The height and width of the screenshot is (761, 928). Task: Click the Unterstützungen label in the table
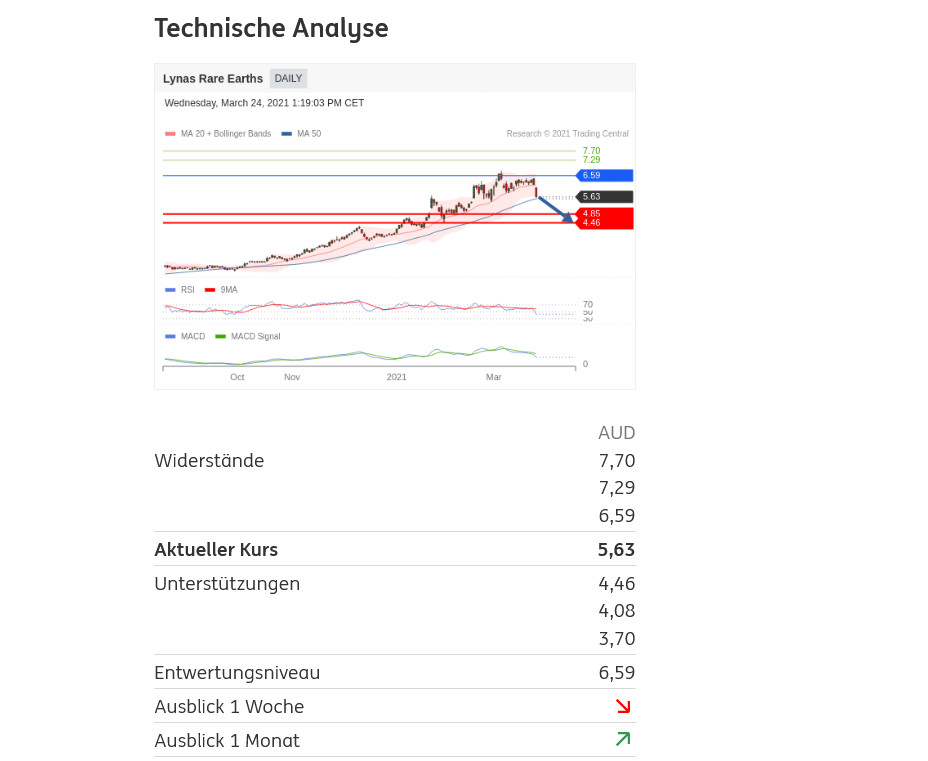pyautogui.click(x=227, y=583)
